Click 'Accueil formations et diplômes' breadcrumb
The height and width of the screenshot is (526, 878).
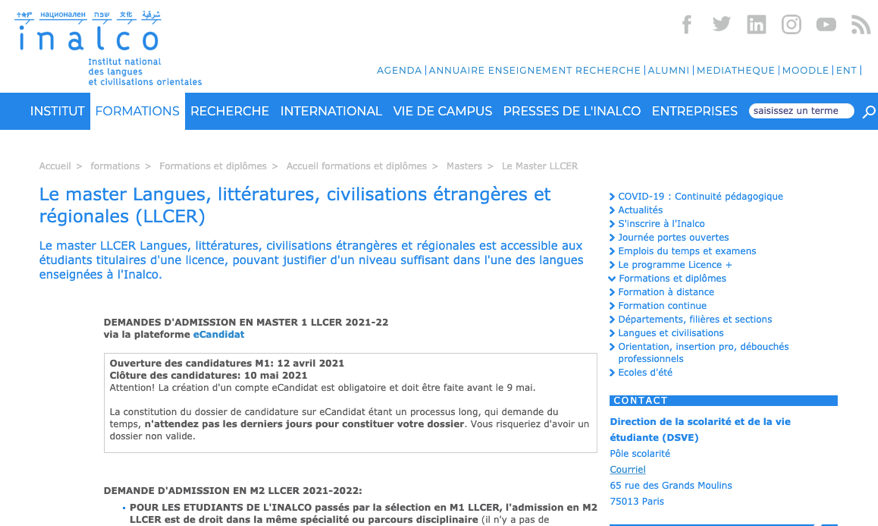[x=356, y=166]
